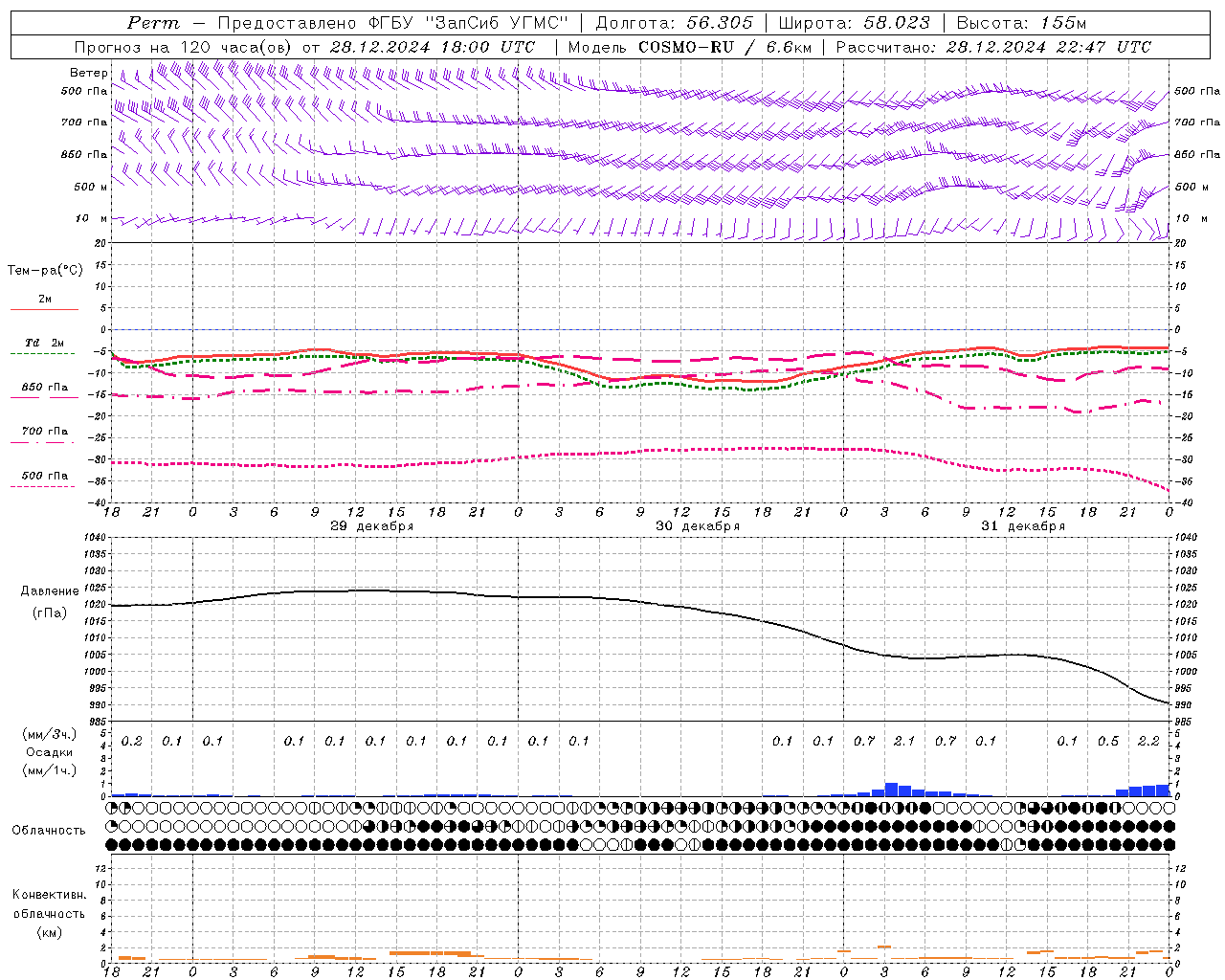The height and width of the screenshot is (980, 1225).
Task: Click "500 гПа" in the temperature legend
Action: (44, 476)
